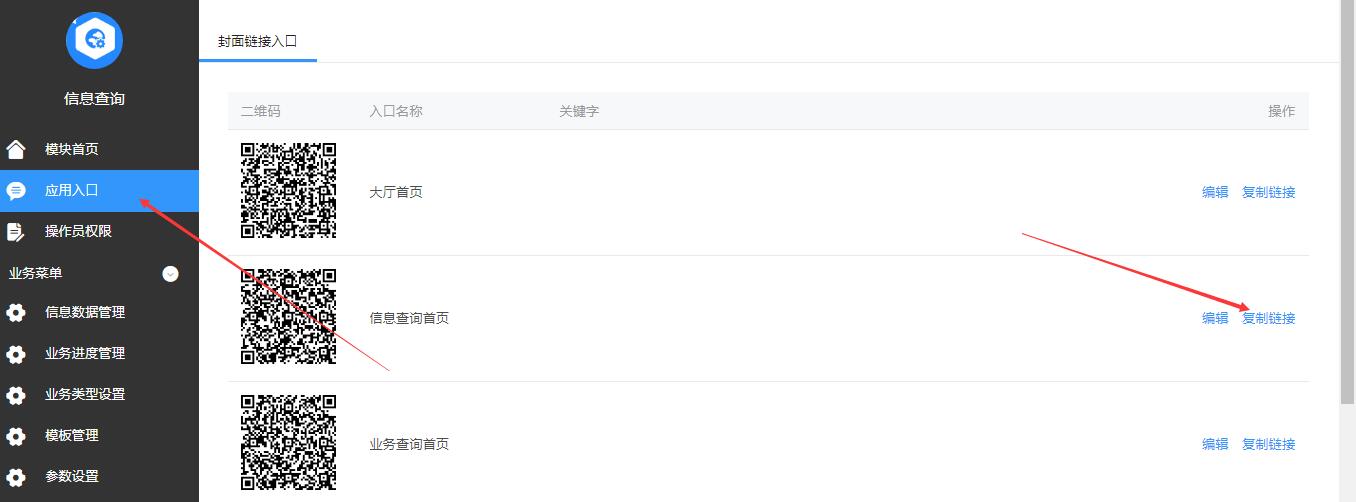This screenshot has height=502, width=1356.
Task: Click the gear icon beside 信息数据管理
Action: point(16,313)
